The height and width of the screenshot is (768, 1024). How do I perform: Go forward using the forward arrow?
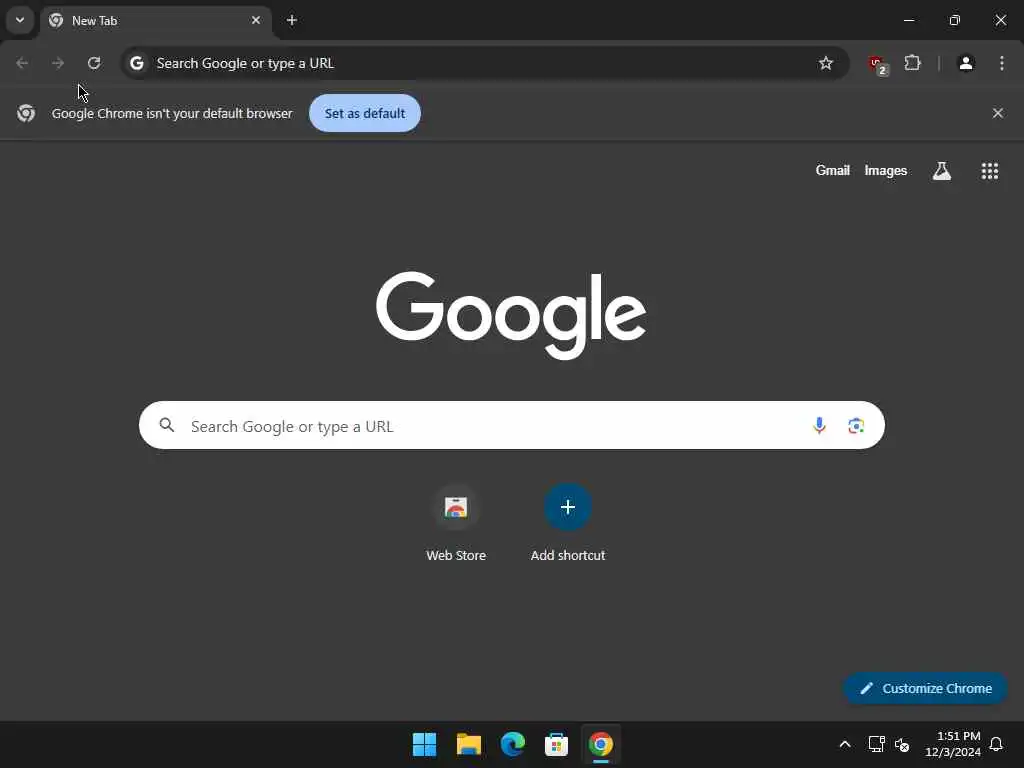click(x=58, y=63)
